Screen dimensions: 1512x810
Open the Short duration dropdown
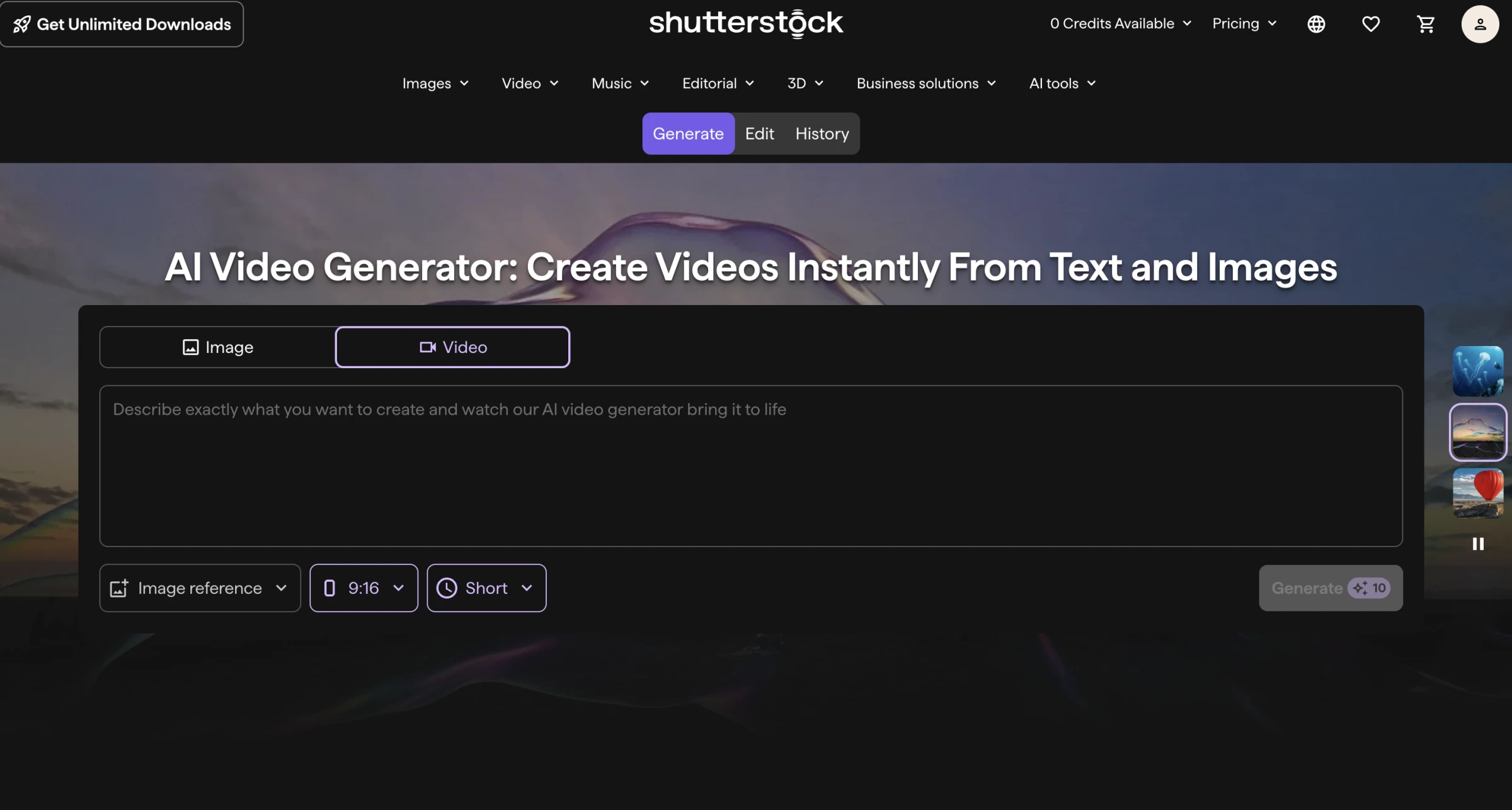coord(486,587)
